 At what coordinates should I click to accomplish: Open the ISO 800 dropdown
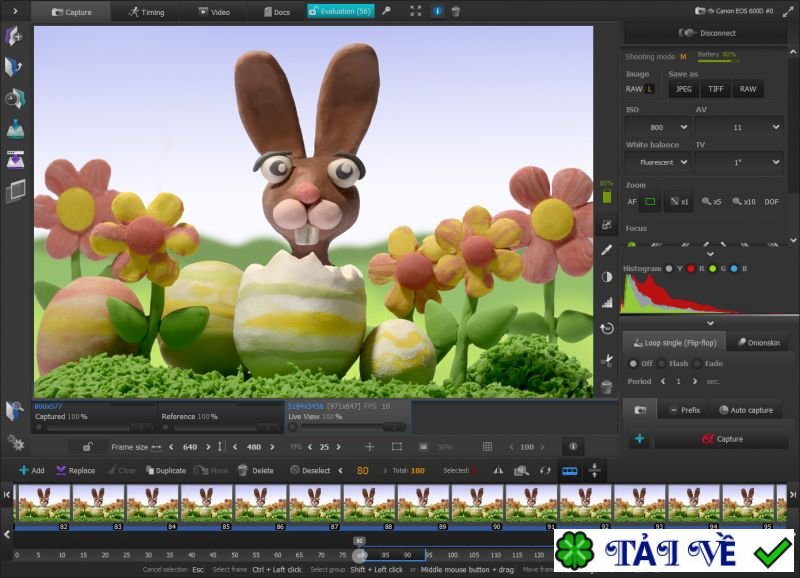click(x=657, y=128)
